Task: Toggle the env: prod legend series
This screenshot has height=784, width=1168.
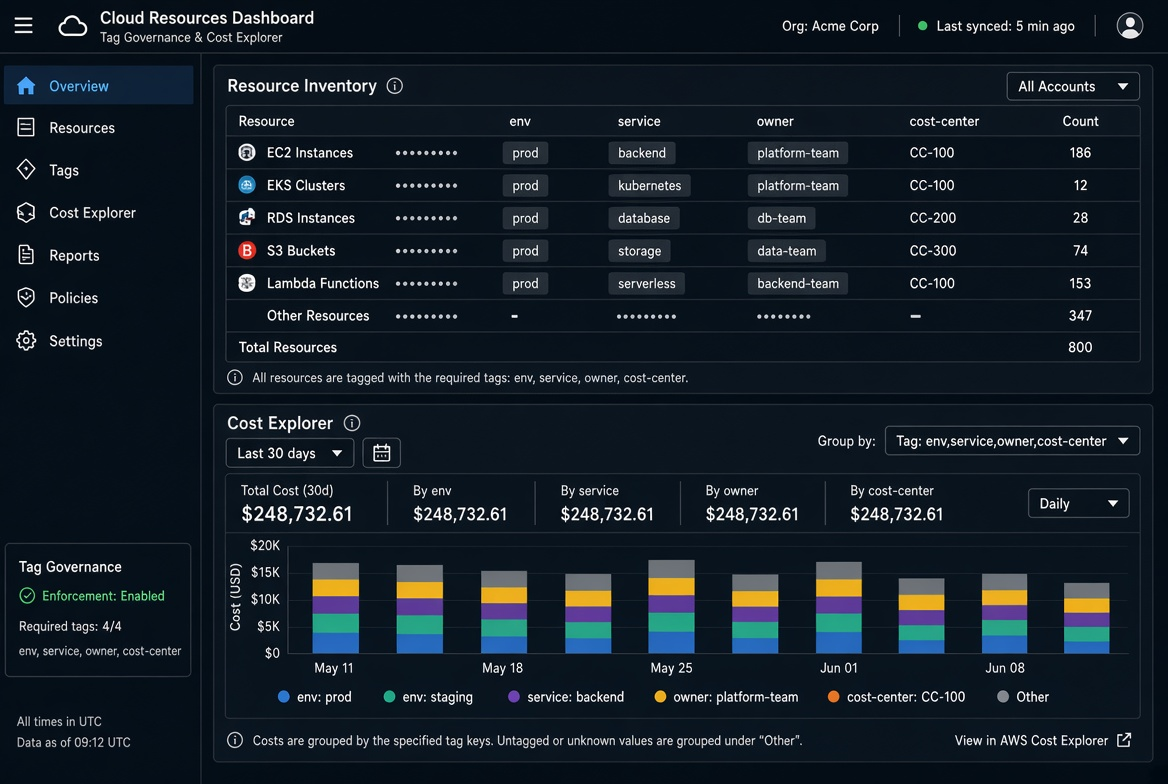Action: [314, 697]
